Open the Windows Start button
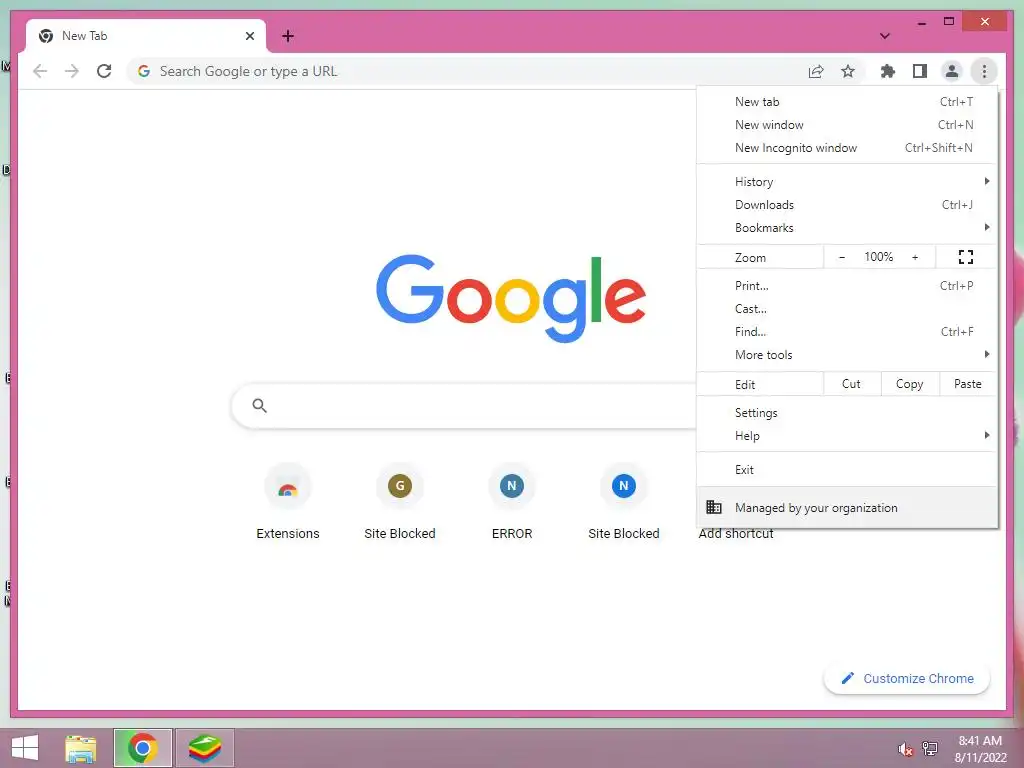The width and height of the screenshot is (1024, 768). pyautogui.click(x=24, y=748)
